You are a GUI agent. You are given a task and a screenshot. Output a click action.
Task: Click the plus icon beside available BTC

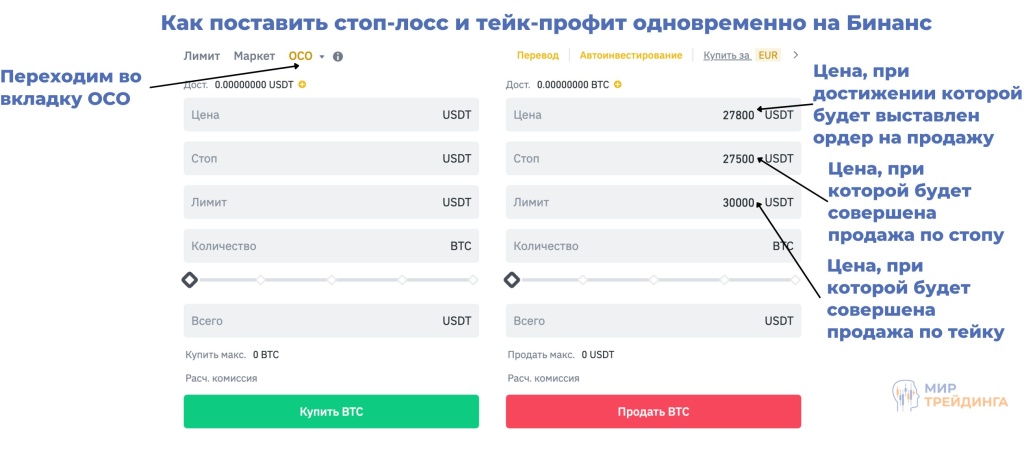click(618, 85)
